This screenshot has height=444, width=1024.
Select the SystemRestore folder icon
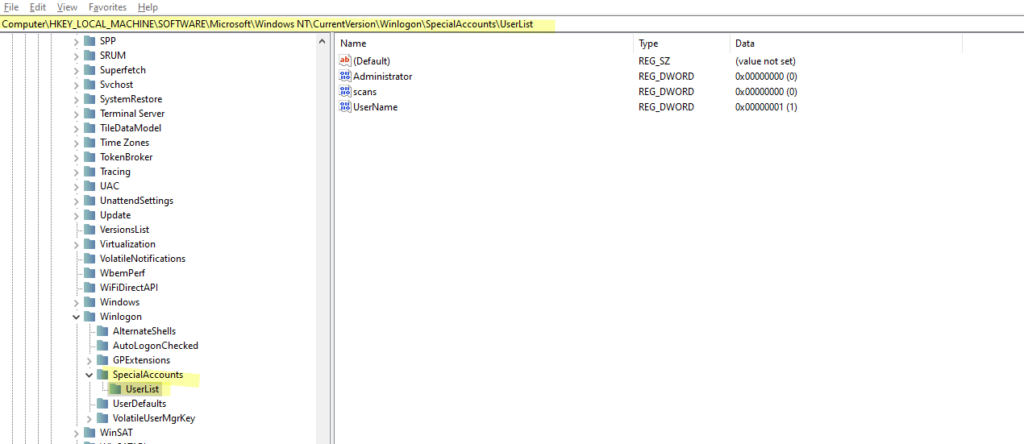pos(89,99)
